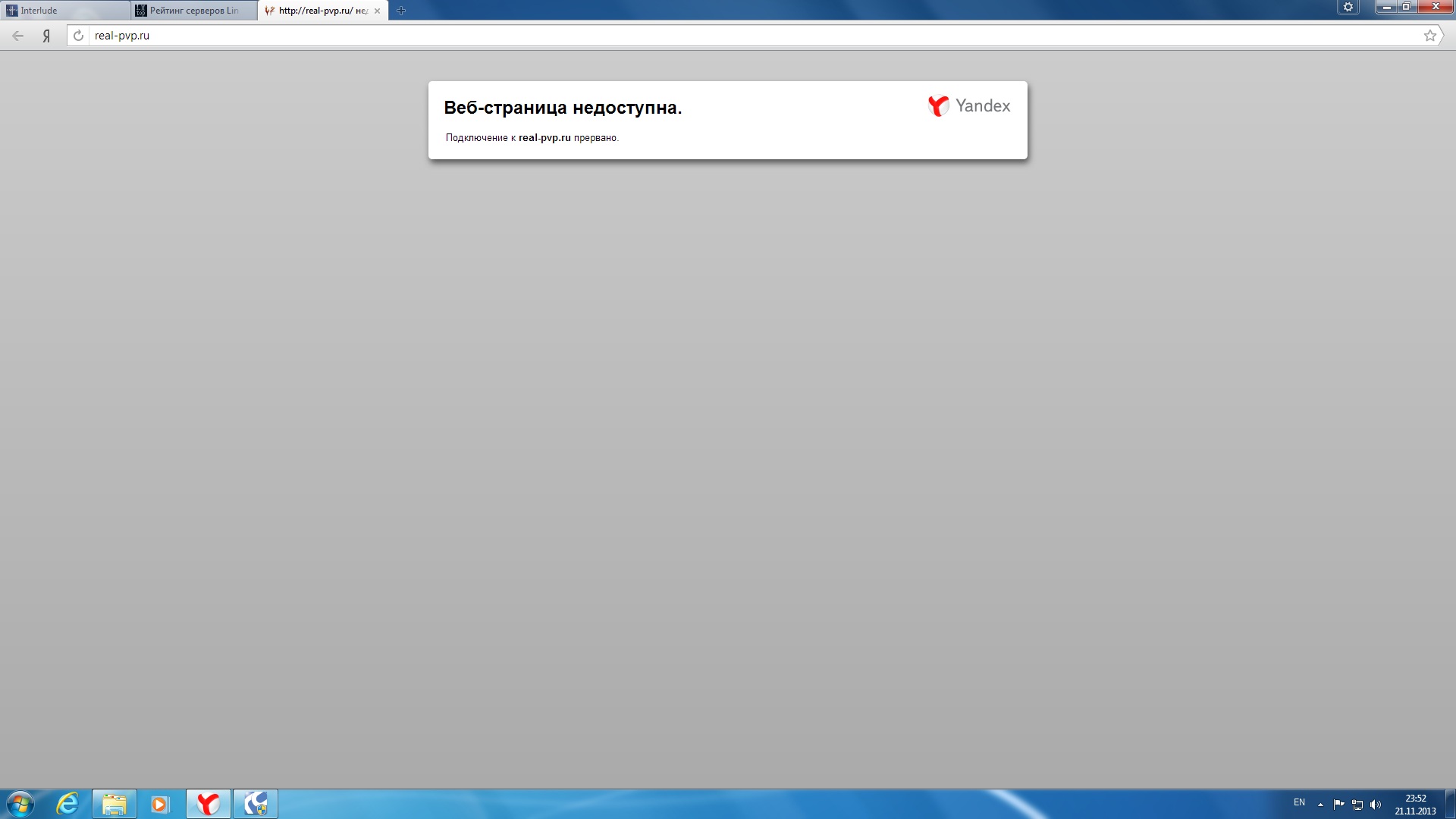Open Windows Media Player from the taskbar

(x=160, y=804)
